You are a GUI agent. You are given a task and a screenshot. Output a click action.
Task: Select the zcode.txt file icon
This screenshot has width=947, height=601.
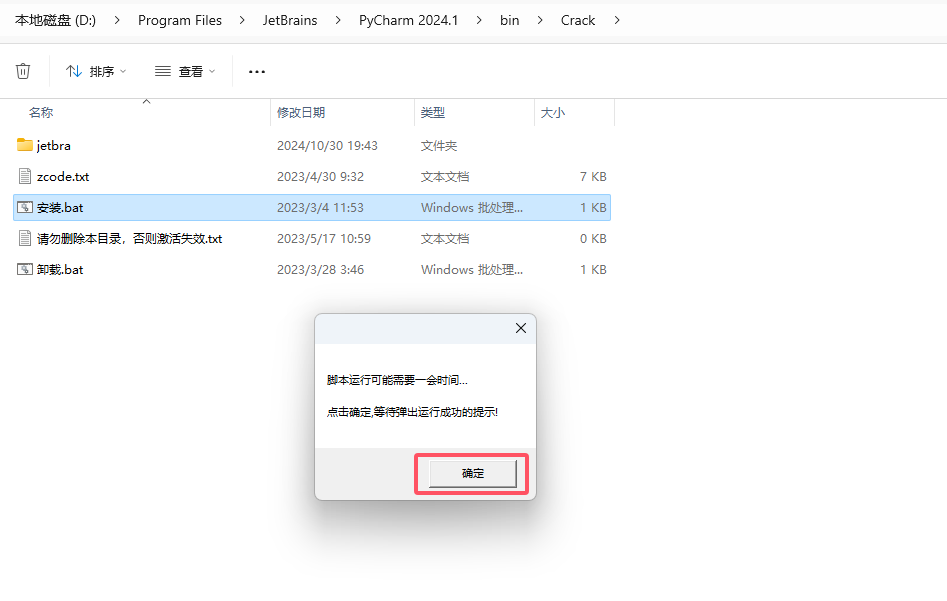25,176
